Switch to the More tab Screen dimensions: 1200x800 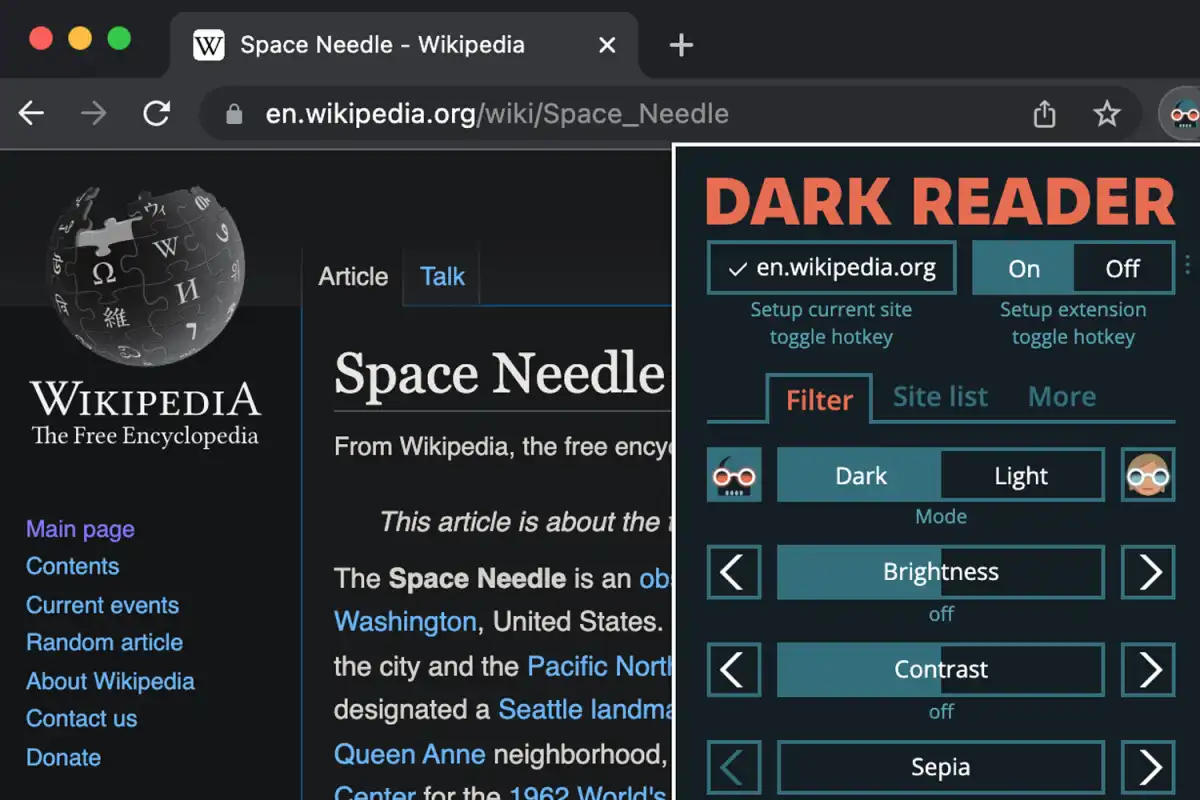(1062, 397)
